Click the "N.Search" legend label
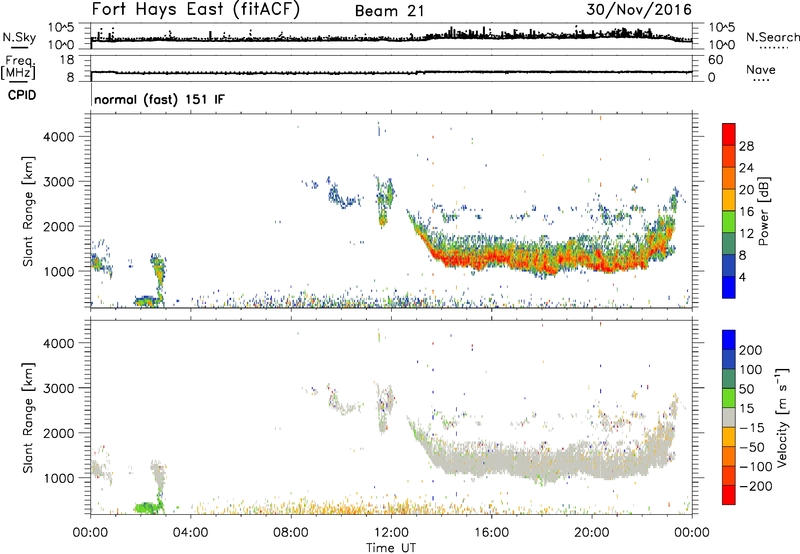This screenshot has height=554, width=800. pos(773,37)
